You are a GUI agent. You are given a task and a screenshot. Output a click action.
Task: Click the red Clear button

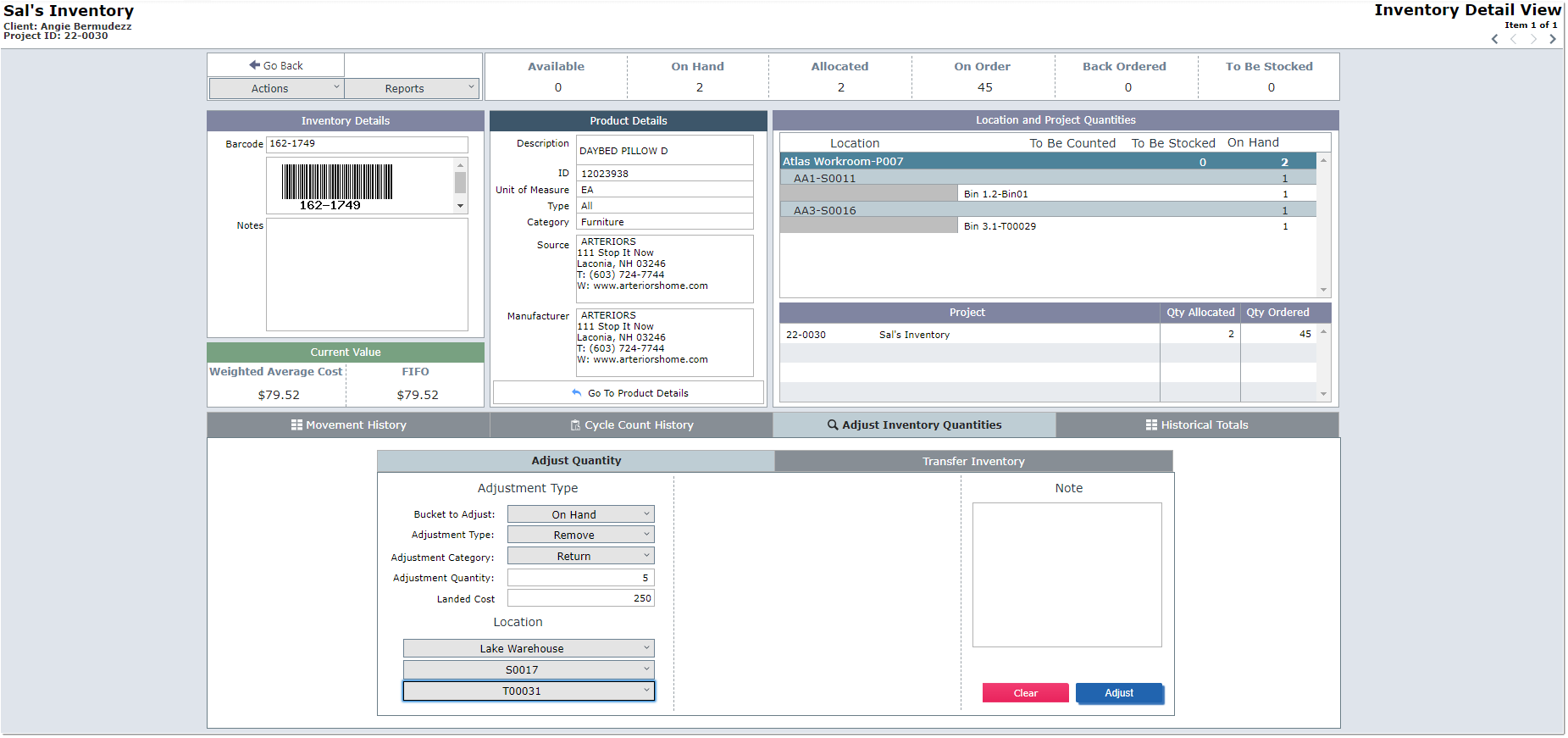coord(1026,693)
